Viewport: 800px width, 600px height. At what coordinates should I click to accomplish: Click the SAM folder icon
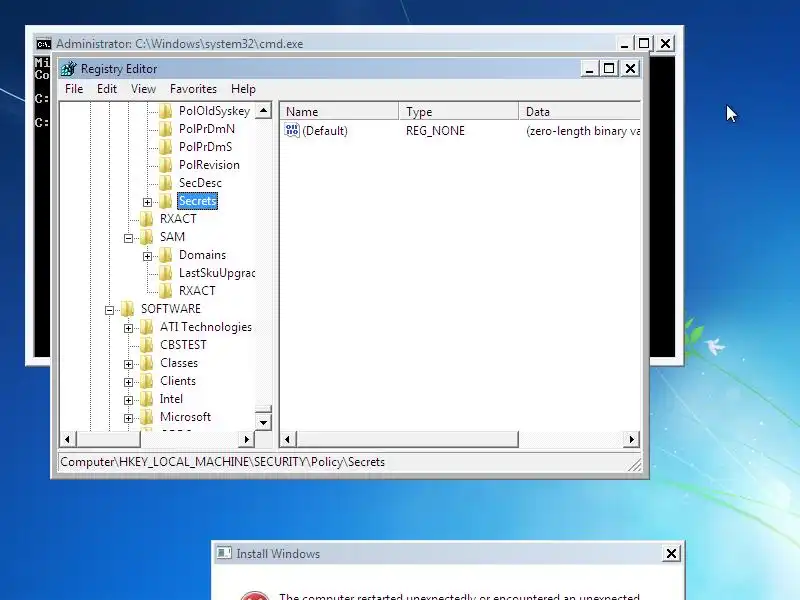(x=146, y=237)
